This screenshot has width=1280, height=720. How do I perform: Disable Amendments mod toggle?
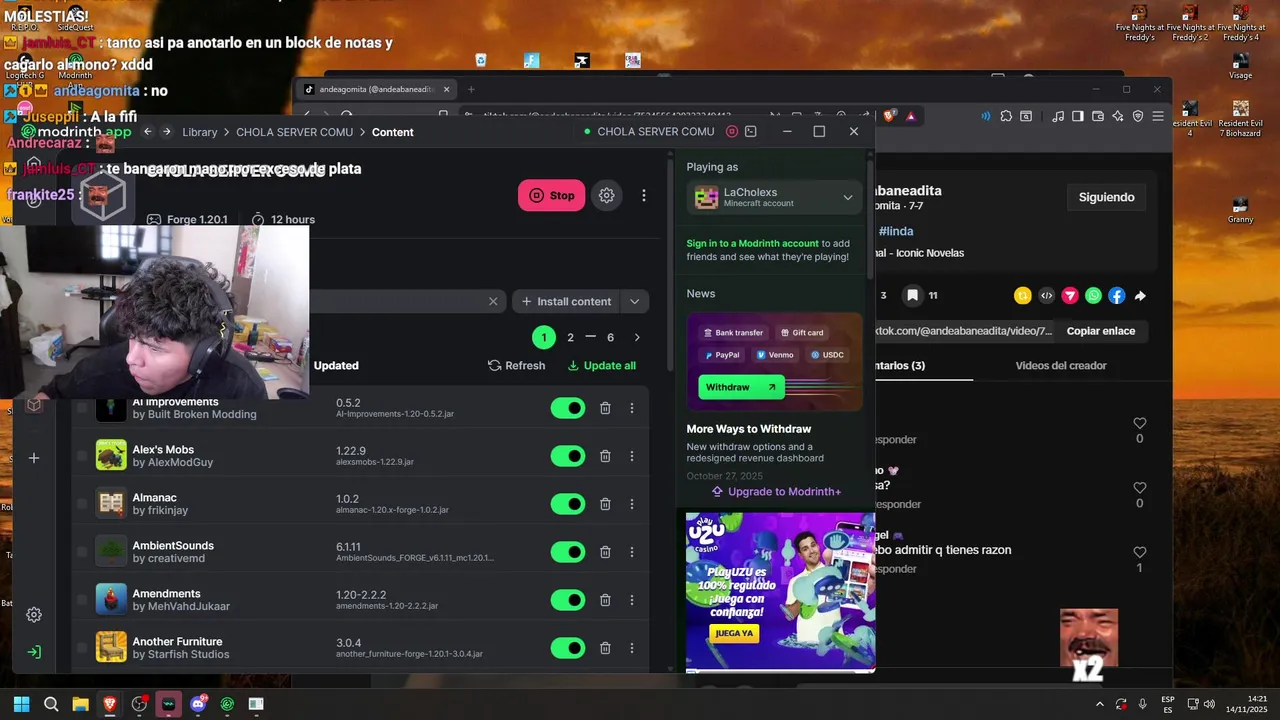tap(568, 600)
